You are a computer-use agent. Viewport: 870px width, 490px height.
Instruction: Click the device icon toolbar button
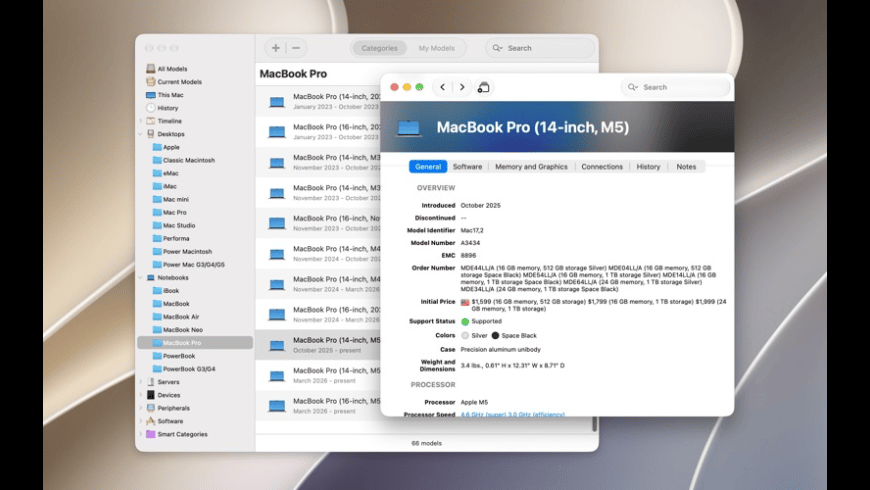click(x=483, y=87)
